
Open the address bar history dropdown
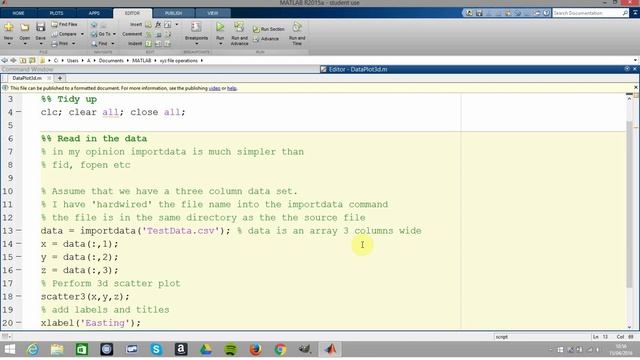tap(635, 60)
